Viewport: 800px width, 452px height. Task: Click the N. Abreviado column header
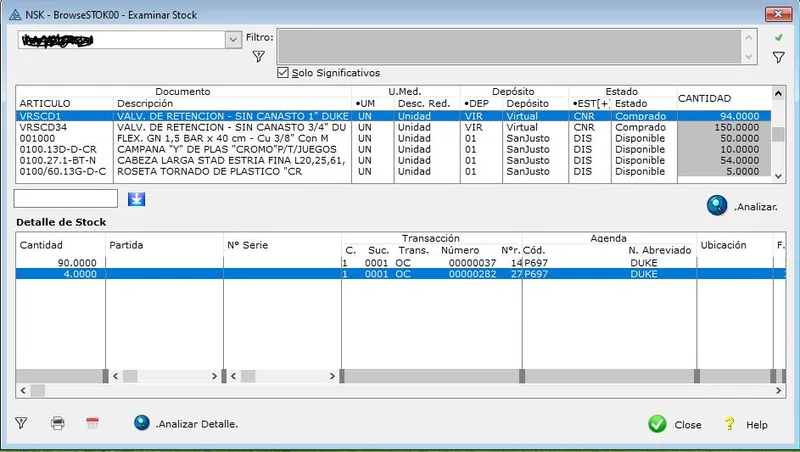point(660,250)
